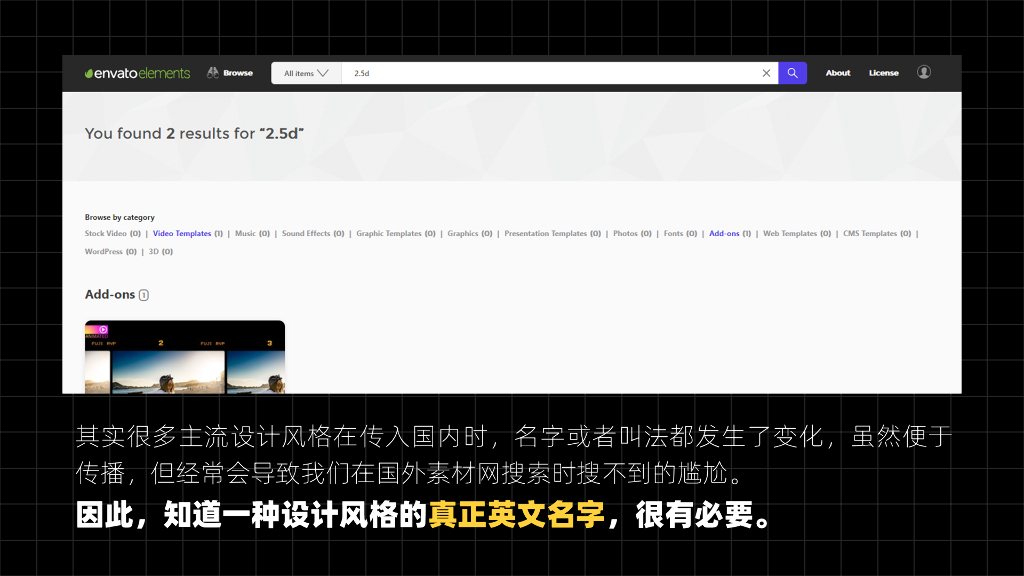
Task: Select the About menu item
Action: [838, 73]
